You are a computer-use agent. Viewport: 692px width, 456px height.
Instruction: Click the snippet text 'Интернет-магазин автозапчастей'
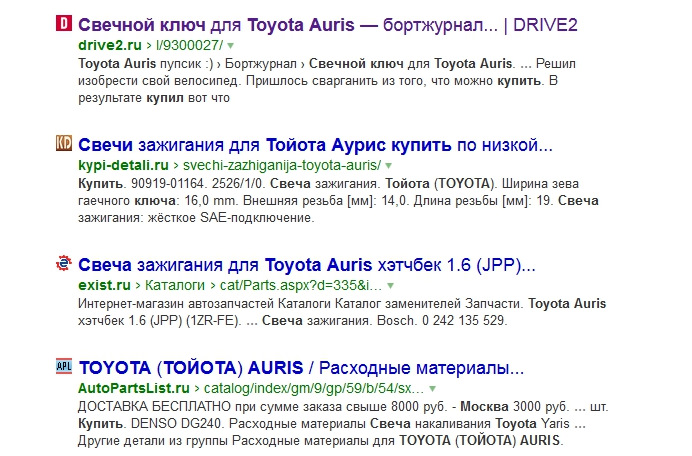[x=176, y=303]
